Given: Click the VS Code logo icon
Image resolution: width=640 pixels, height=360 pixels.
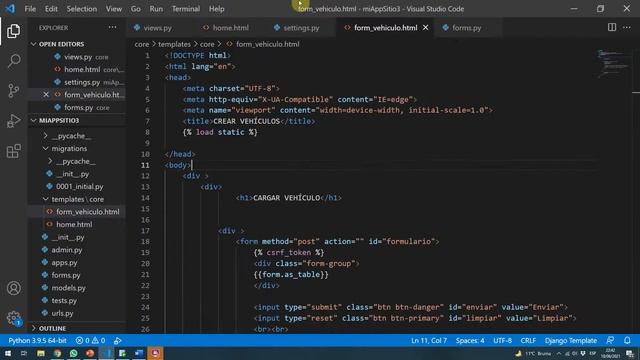Looking at the screenshot, I should pyautogui.click(x=10, y=9).
